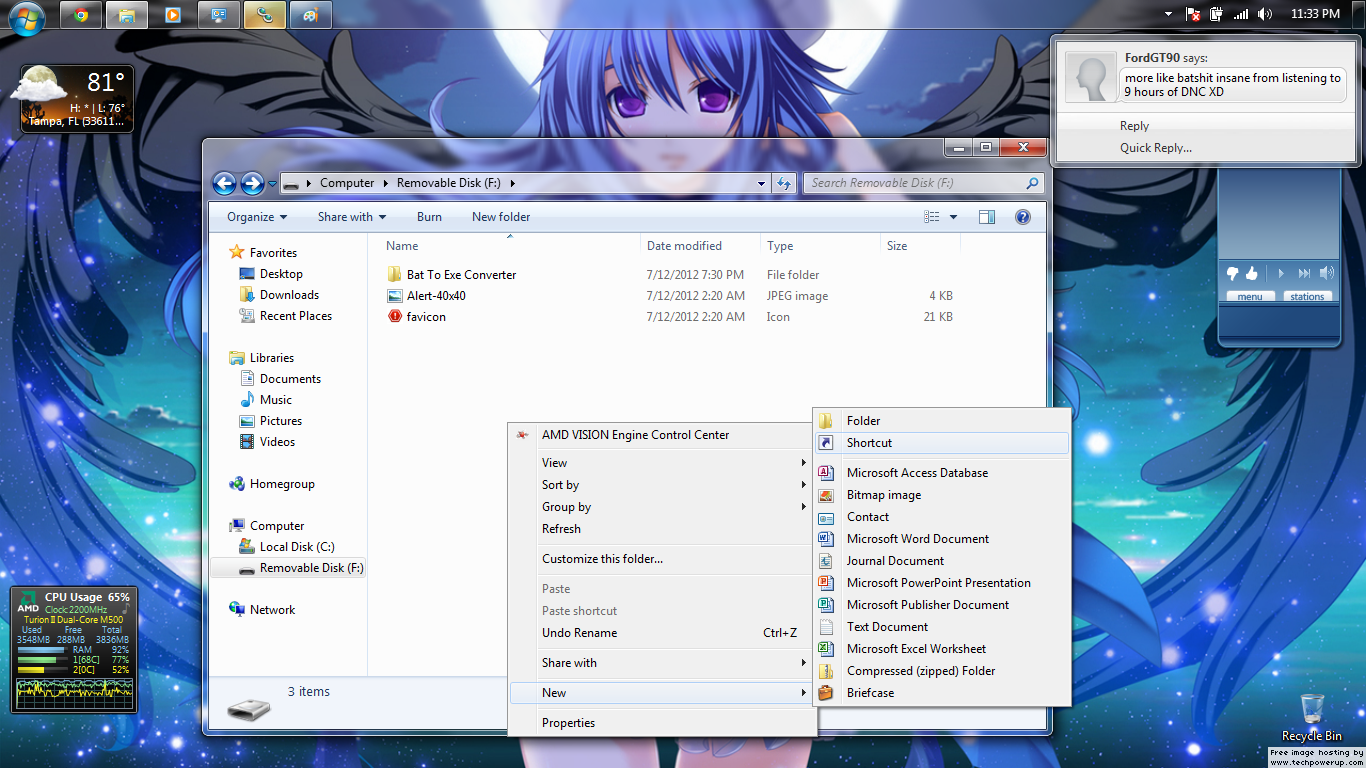Screen dimensions: 1366x768
Task: Refresh the Removable Disk (F:) location
Action: (784, 184)
